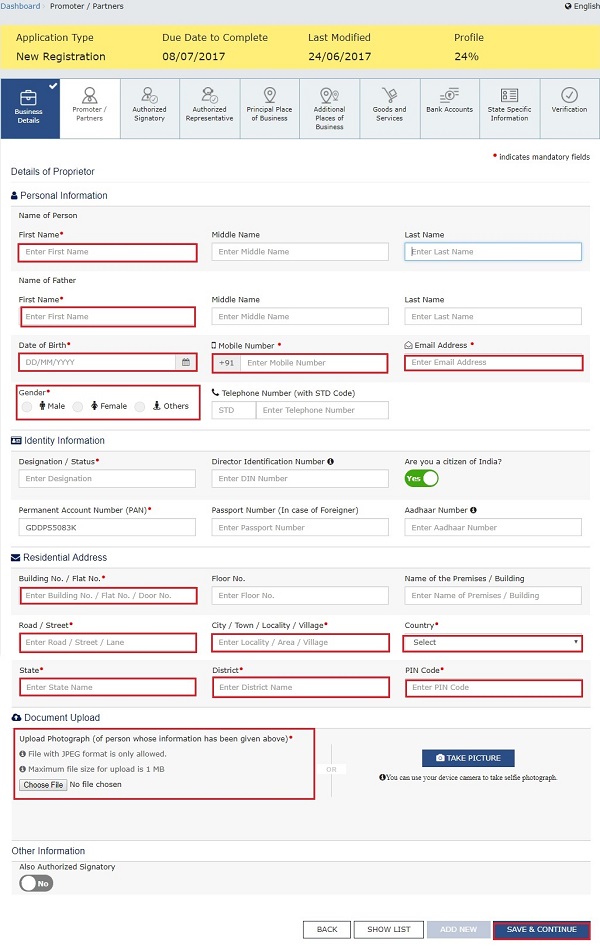
Task: Click the Principal Place of Business pin icon
Action: pyautogui.click(x=269, y=95)
